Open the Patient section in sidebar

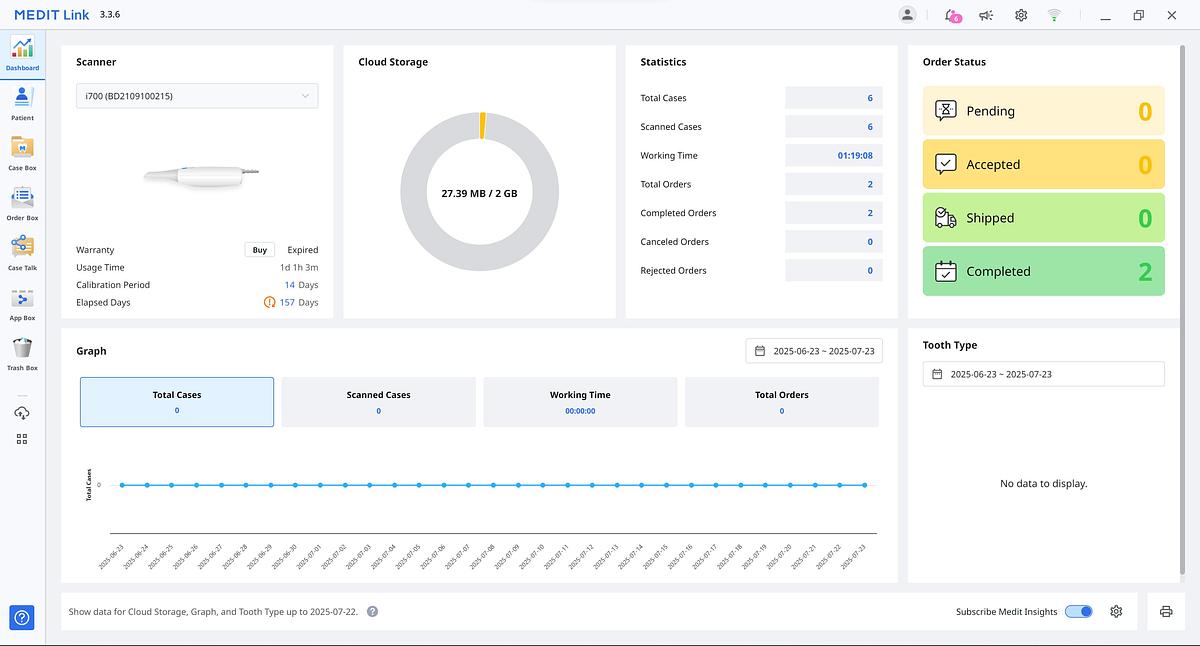click(22, 102)
